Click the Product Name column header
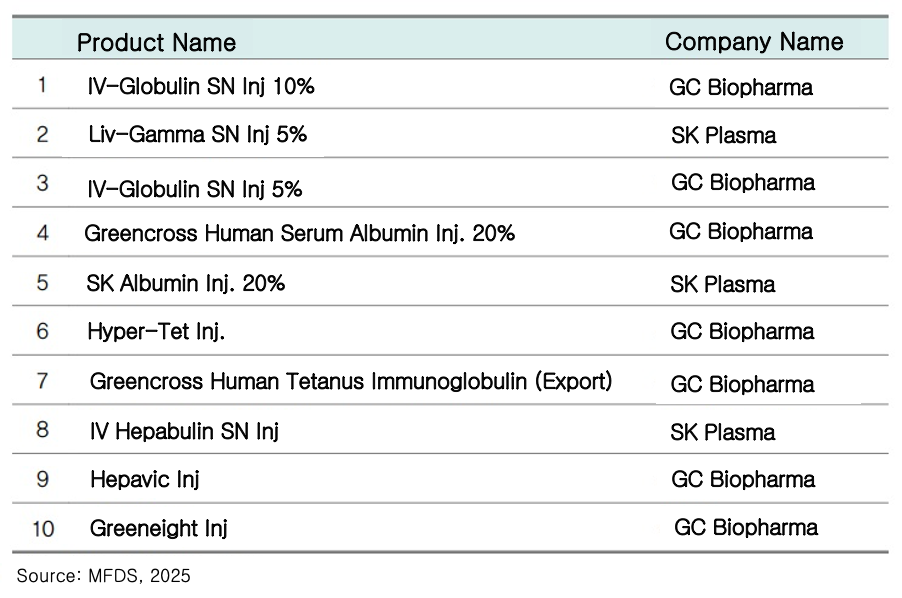This screenshot has height=598, width=902. click(156, 42)
